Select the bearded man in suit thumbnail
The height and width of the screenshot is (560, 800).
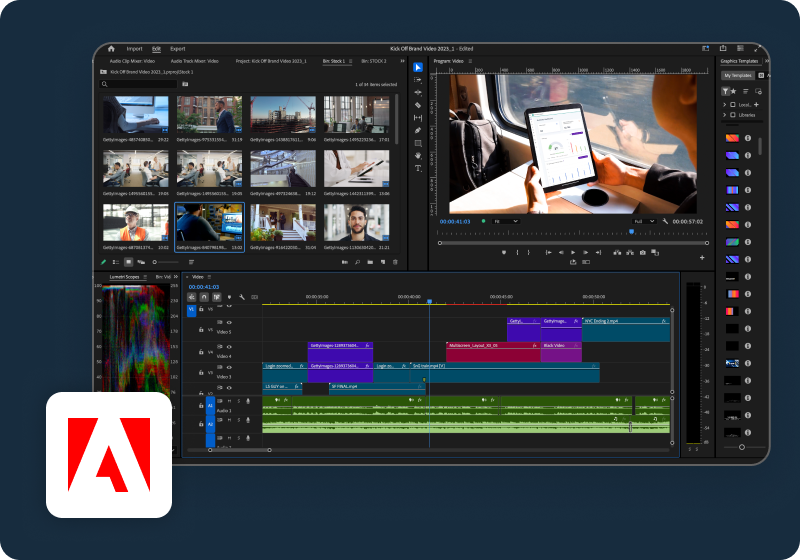tap(357, 224)
